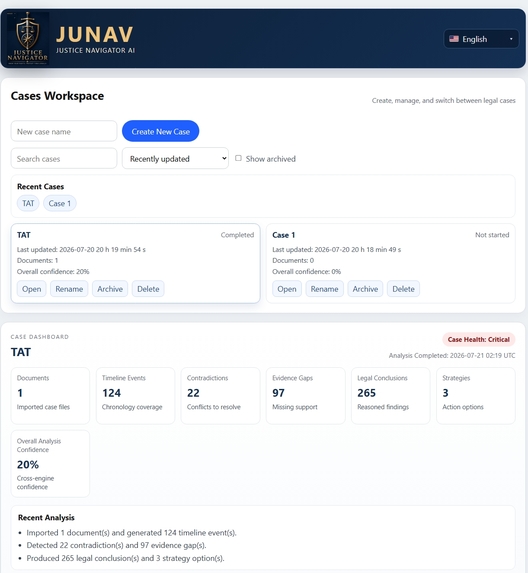Click 'Overall confidence: 20%' on TAT card
Screen dimensions: 528x573
pos(53,272)
